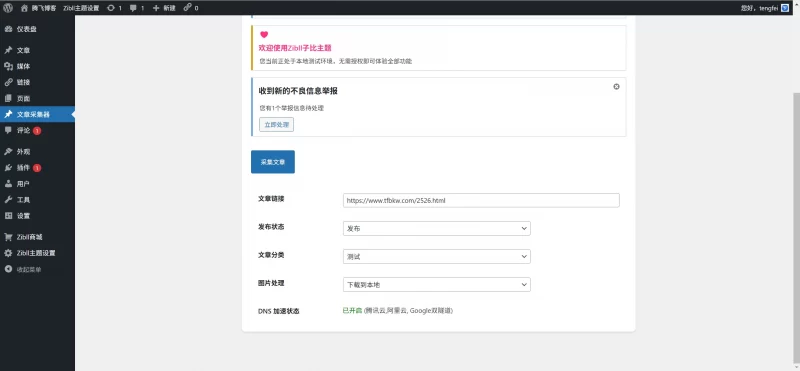
Task: Open the 发布状态 dropdown
Action: (437, 229)
